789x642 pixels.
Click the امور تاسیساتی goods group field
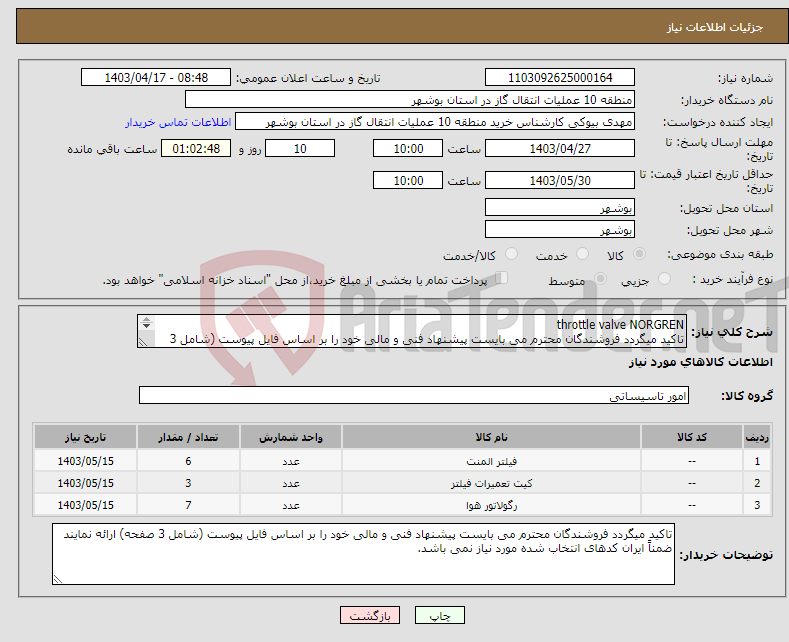point(414,395)
